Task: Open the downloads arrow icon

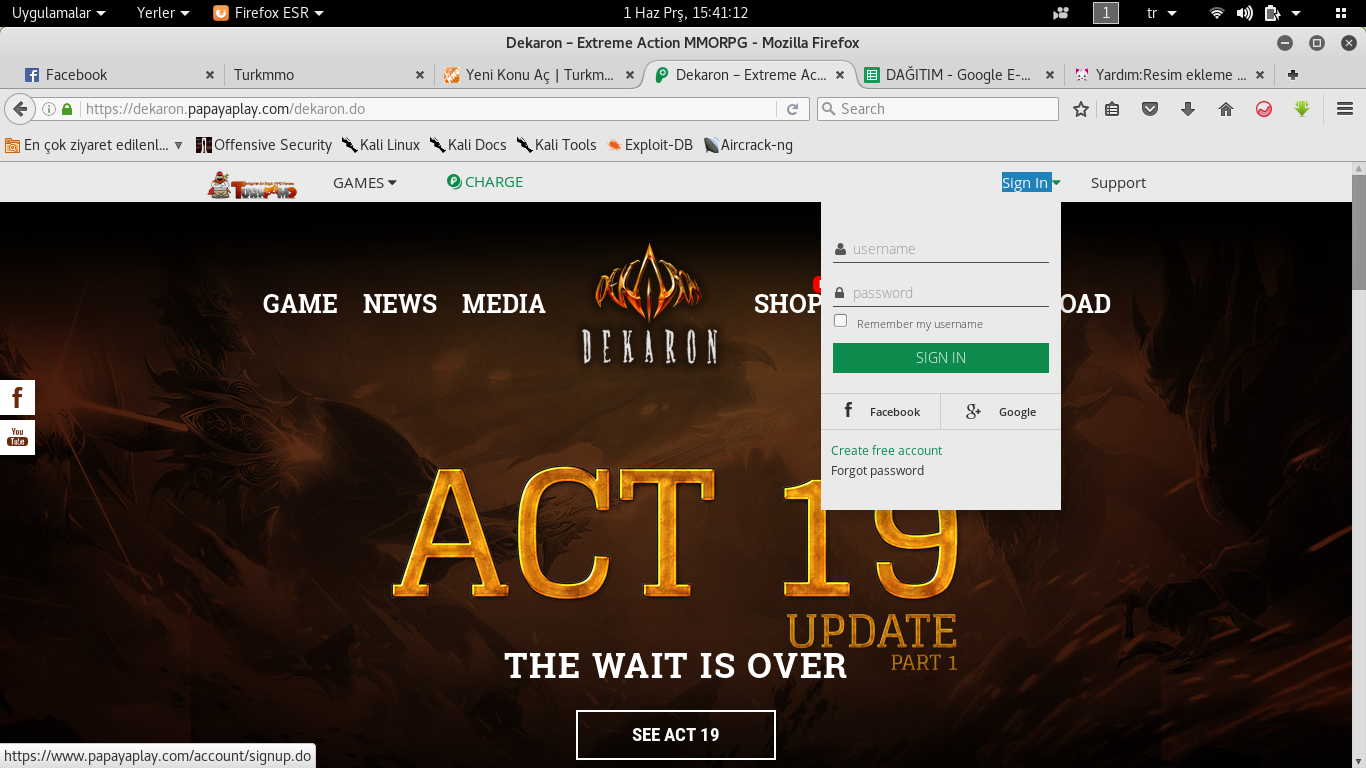Action: click(x=1188, y=109)
